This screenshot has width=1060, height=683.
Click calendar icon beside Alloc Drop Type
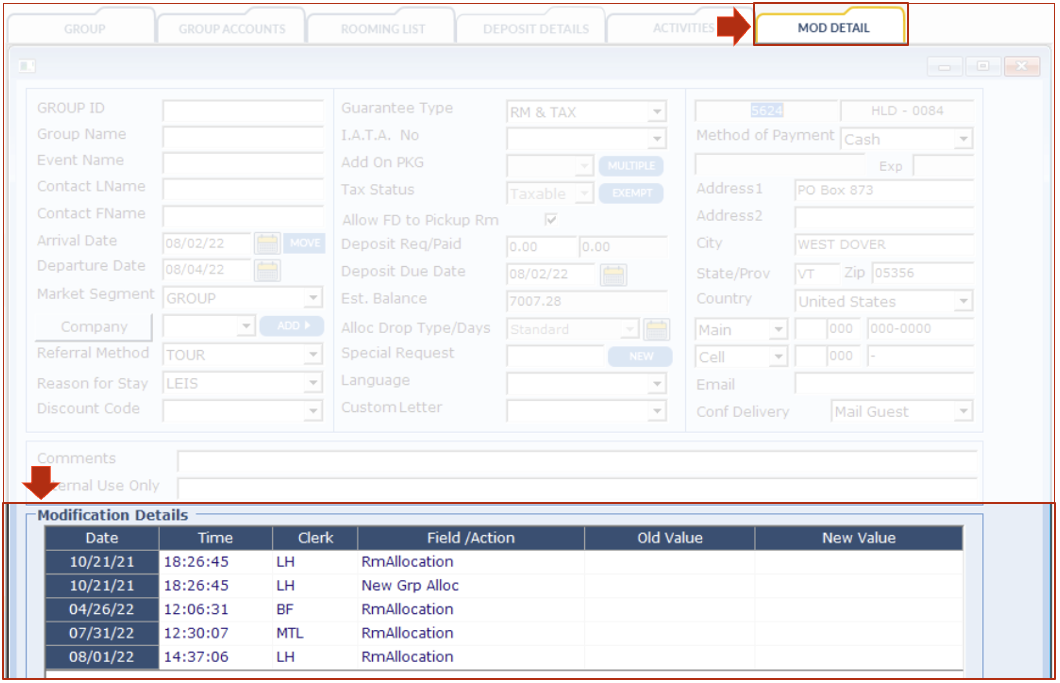(x=656, y=329)
